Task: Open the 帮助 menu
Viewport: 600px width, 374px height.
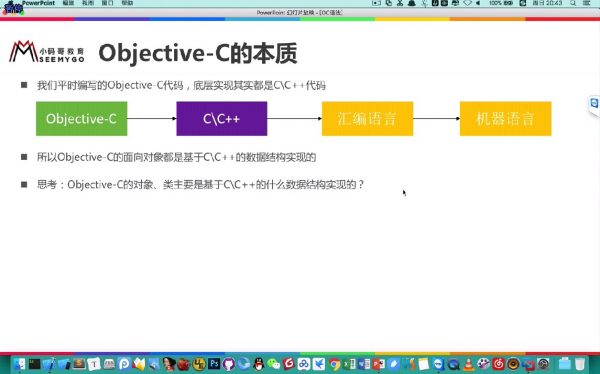Action: (x=127, y=3)
